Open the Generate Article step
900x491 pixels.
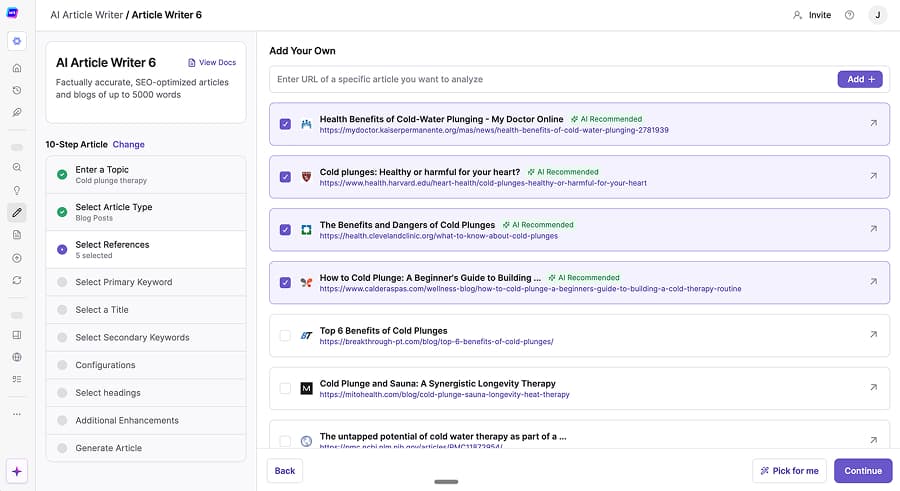146,448
